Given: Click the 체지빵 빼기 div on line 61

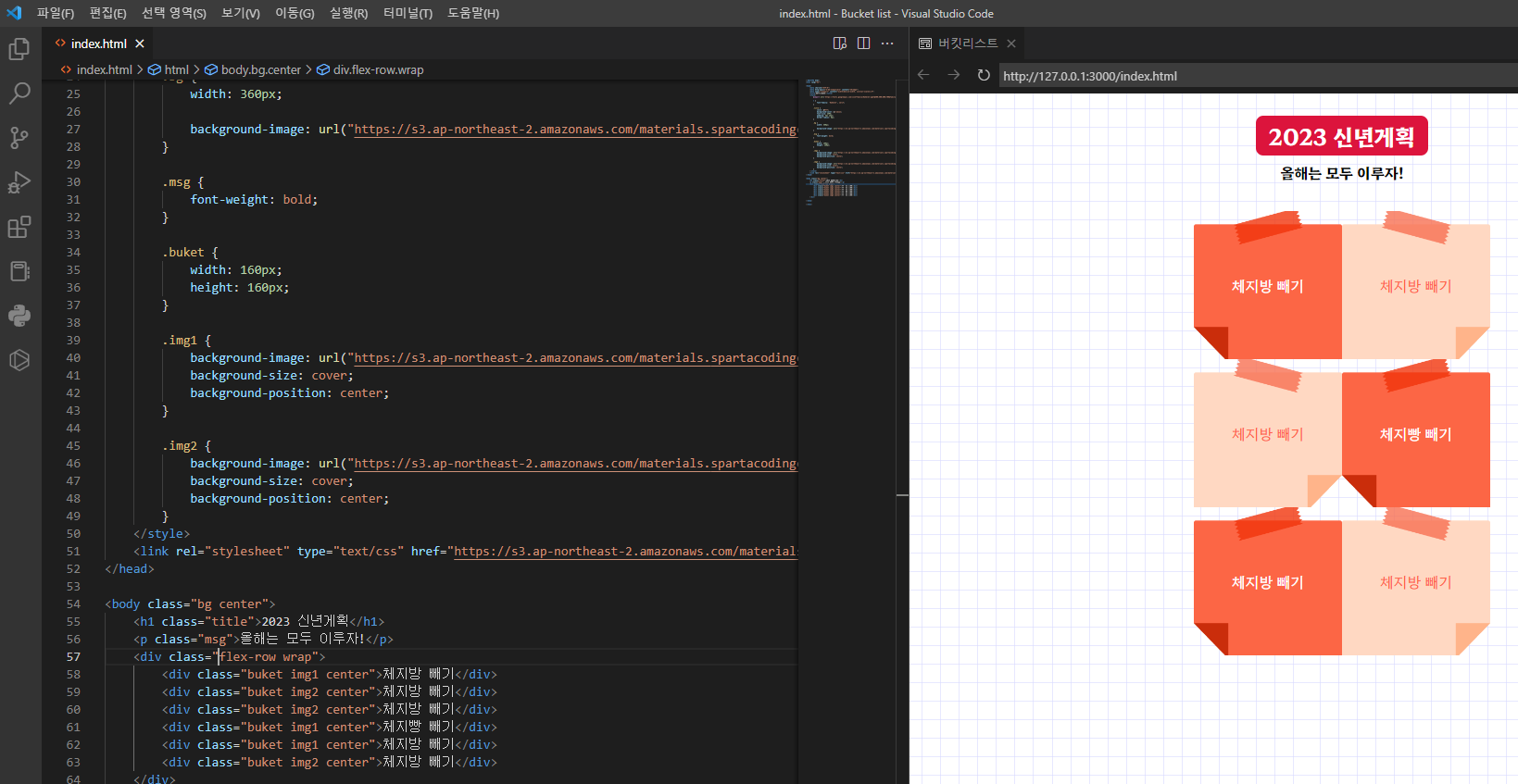Looking at the screenshot, I should [330, 728].
